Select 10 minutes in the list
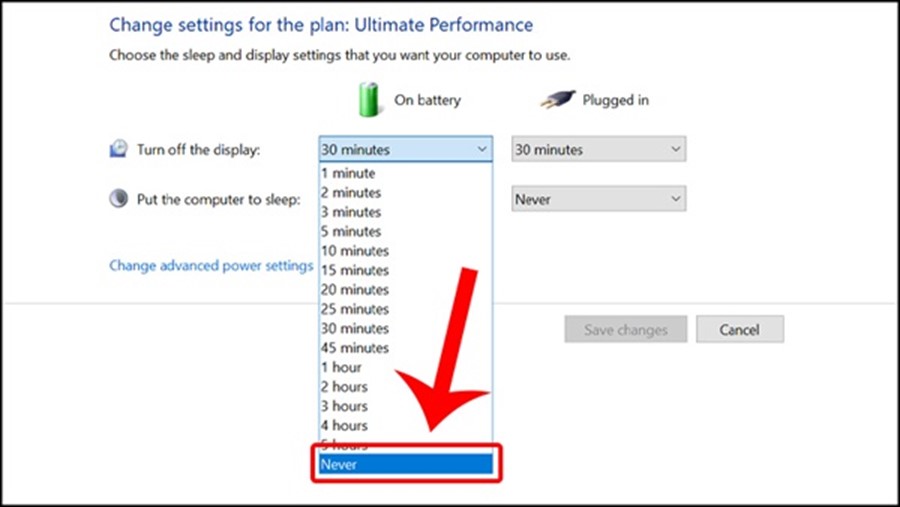 click(x=406, y=251)
